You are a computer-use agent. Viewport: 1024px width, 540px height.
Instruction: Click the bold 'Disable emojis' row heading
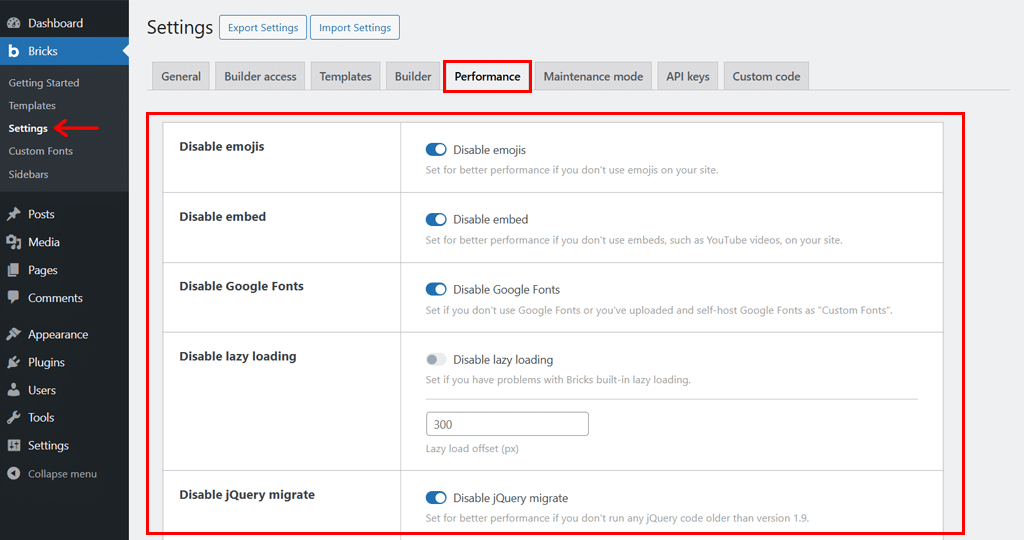coord(221,146)
